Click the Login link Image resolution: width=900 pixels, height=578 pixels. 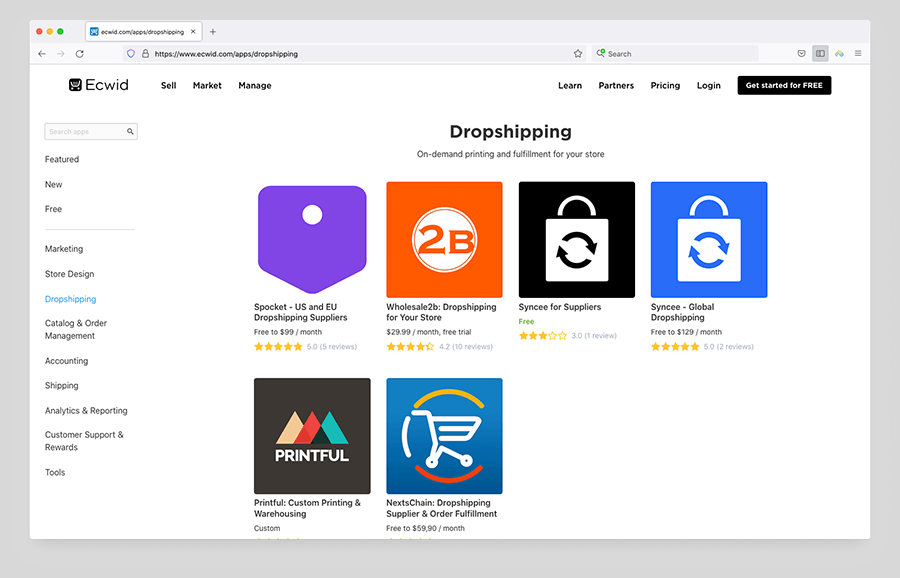tap(708, 86)
